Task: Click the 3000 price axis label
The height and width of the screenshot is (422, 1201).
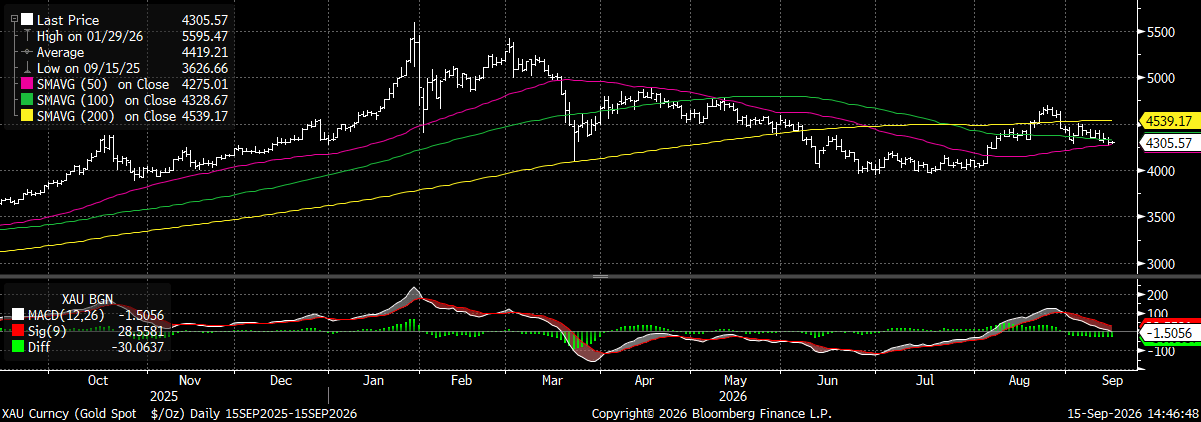Action: [1163, 265]
